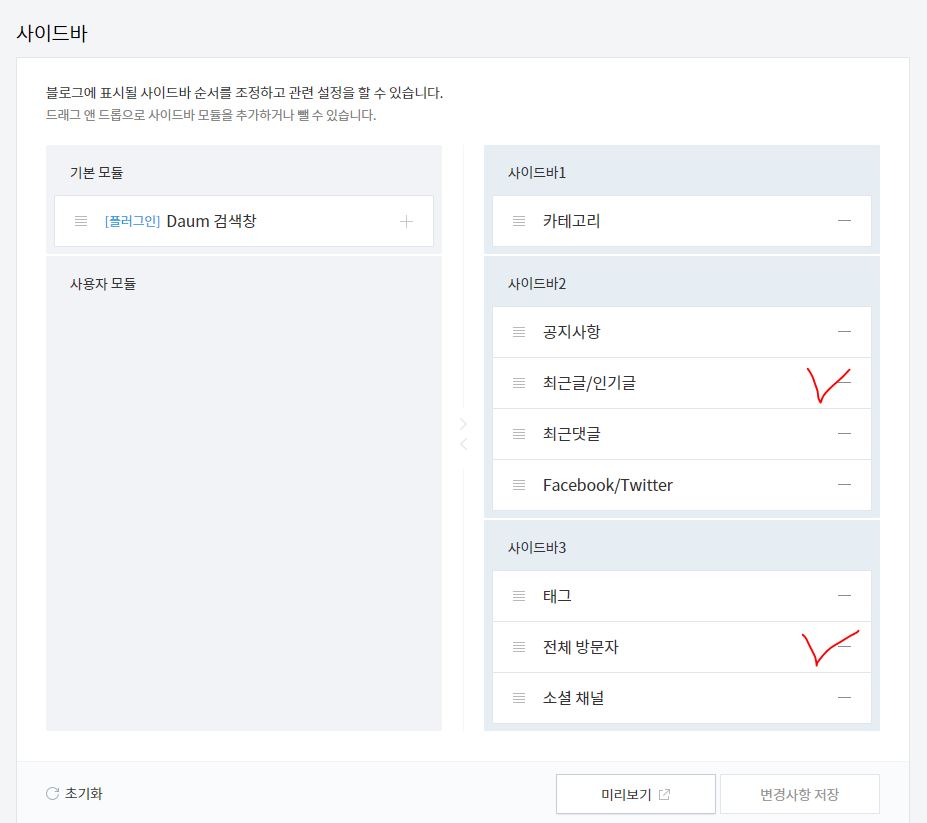Remove the Facebook/Twitter module with its minus control
Viewport: 927px width, 823px height.
844,485
